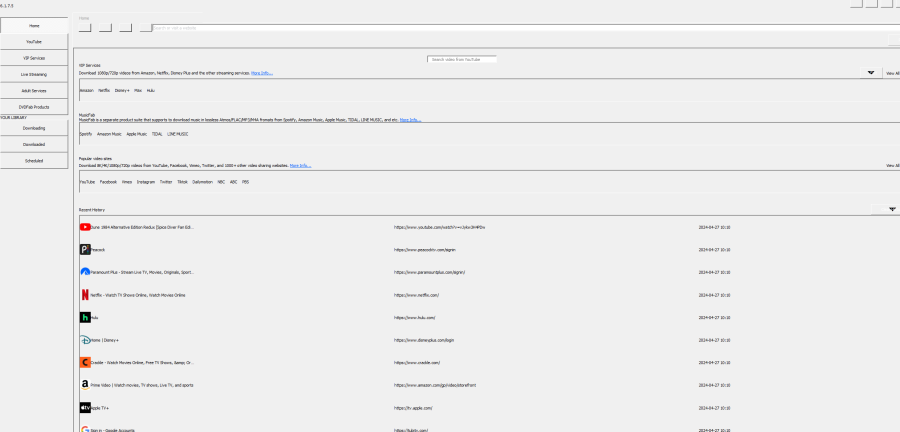Image resolution: width=900 pixels, height=432 pixels.
Task: Choose Disney+ under VIP Services
Action: pos(122,90)
